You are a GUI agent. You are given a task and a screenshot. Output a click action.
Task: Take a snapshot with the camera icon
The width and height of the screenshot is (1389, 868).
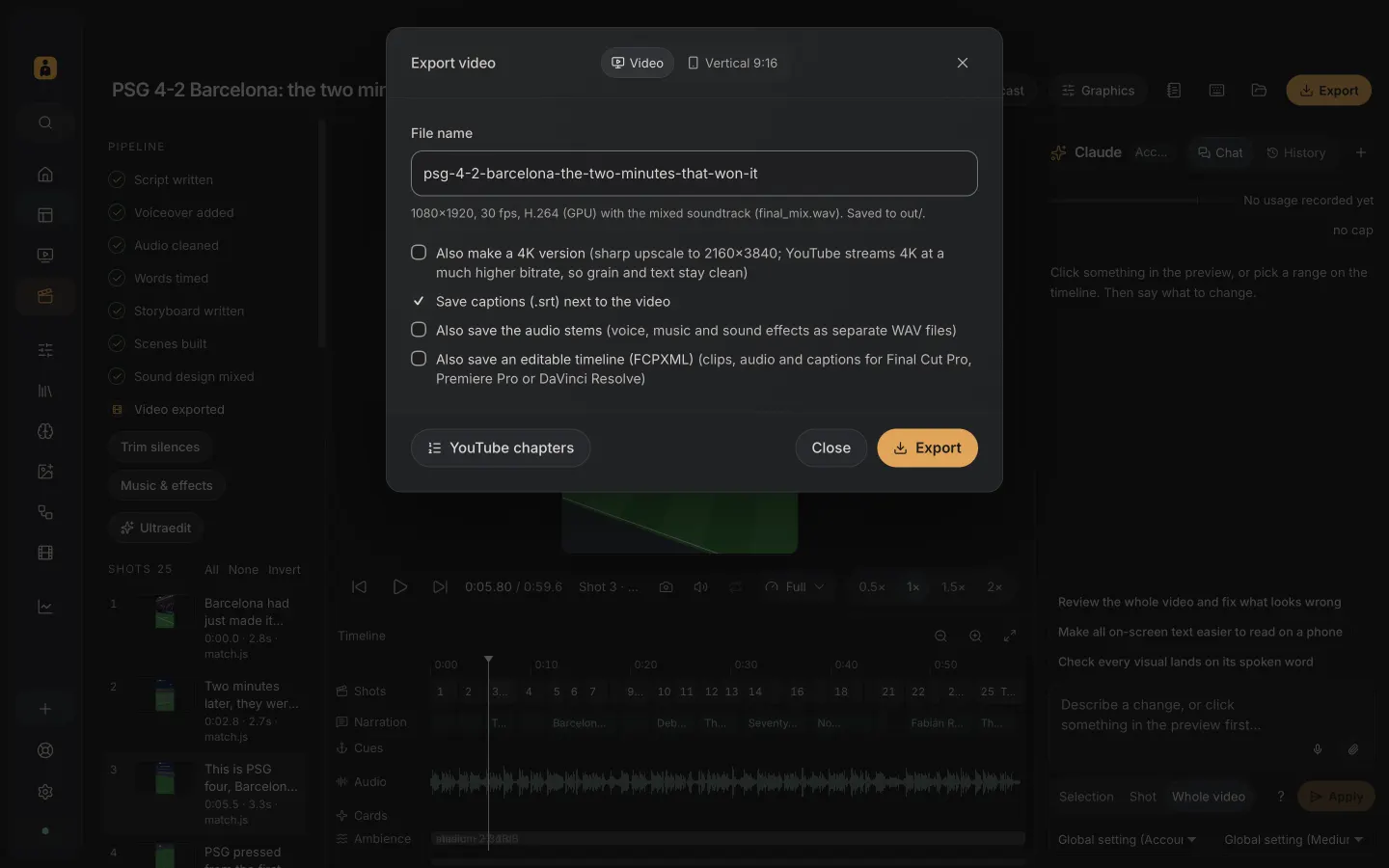666,586
